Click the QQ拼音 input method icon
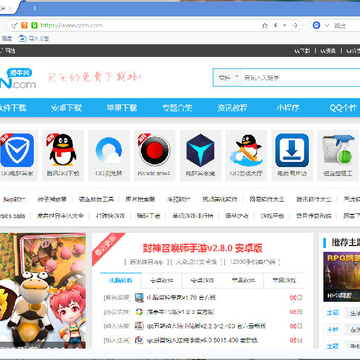This screenshot has width=360, height=360. point(139,340)
